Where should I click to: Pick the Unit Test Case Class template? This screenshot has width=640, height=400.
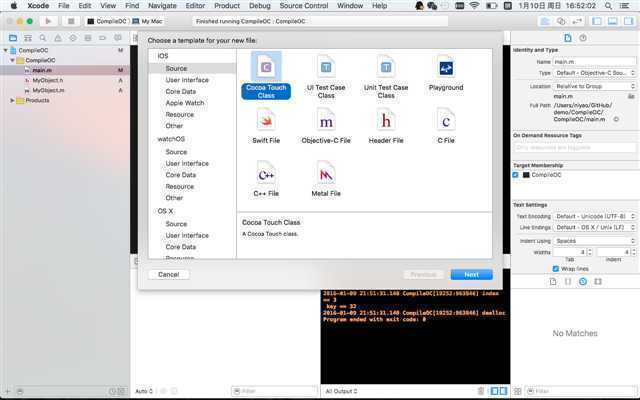tap(386, 76)
